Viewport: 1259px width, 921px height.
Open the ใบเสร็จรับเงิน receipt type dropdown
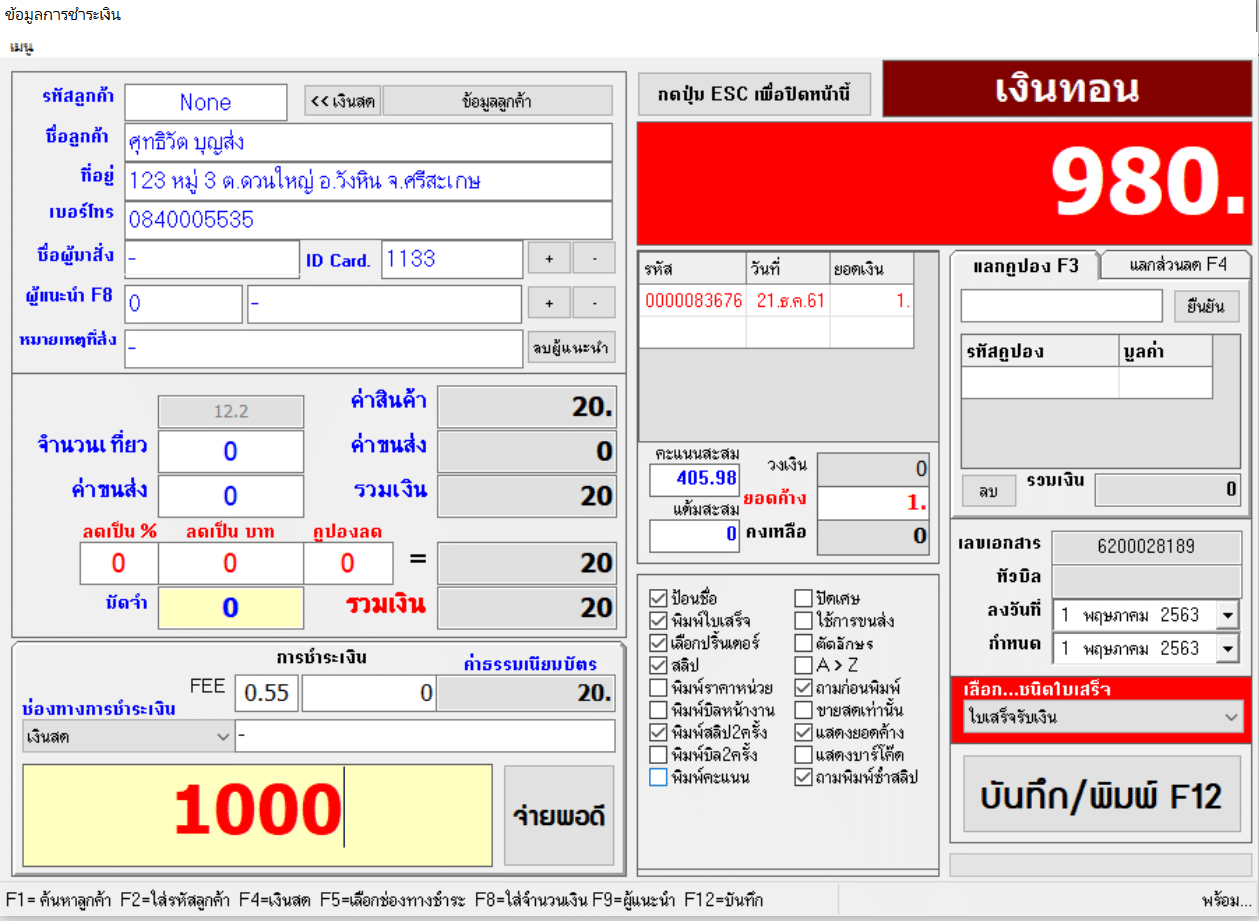click(1234, 717)
